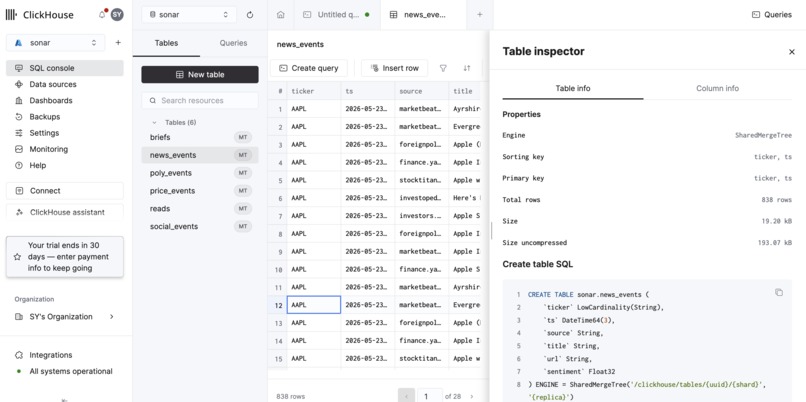The height and width of the screenshot is (402, 806).
Task: Click Create query button
Action: click(309, 68)
